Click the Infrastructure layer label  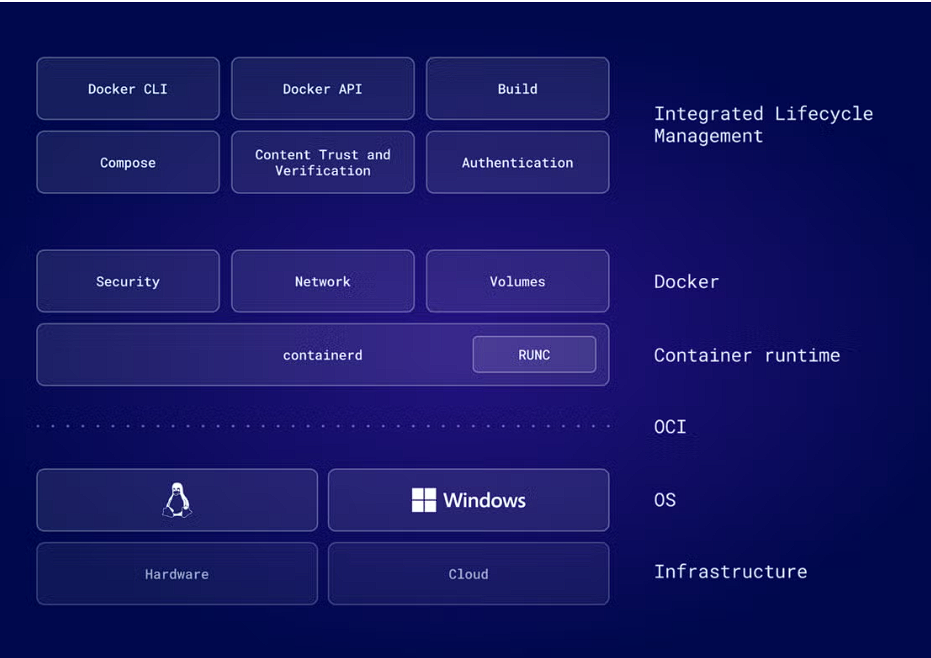(730, 572)
